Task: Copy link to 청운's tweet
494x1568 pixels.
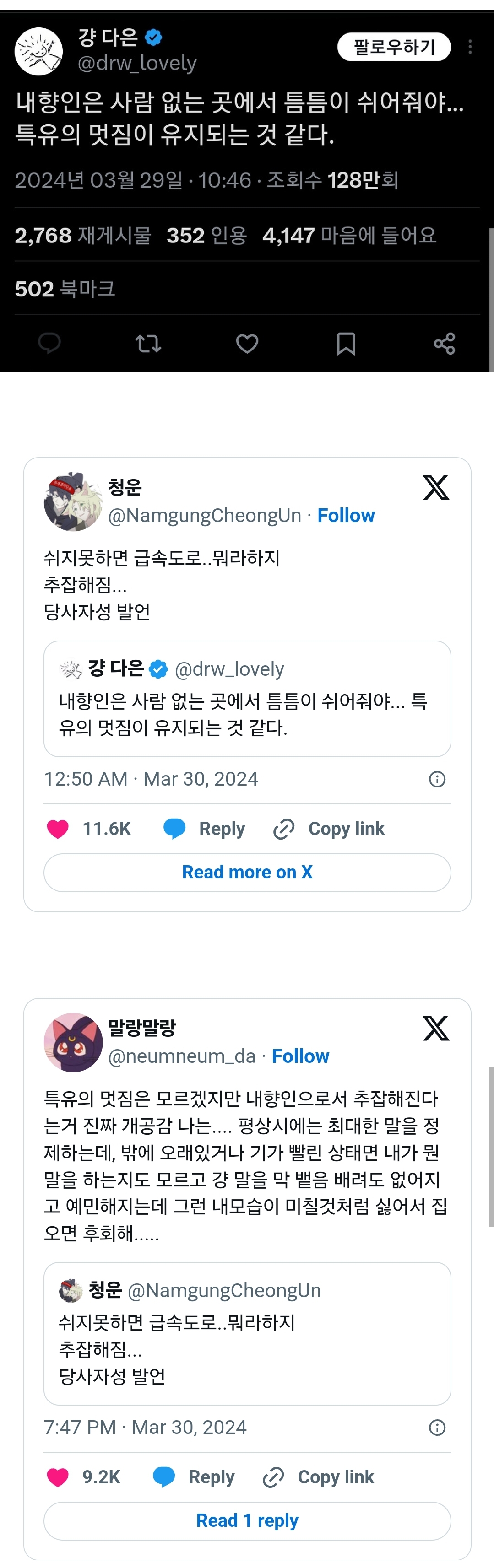Action: coord(330,829)
